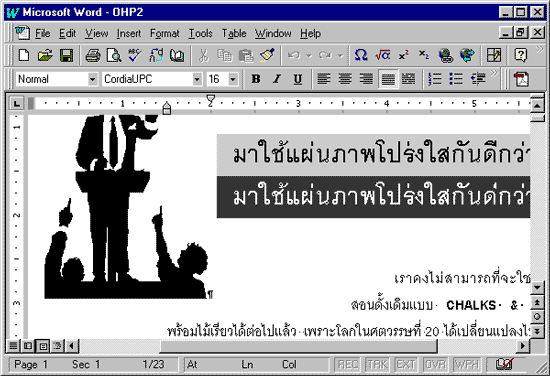
Task: Click the horizontal scrollbar thumb
Action: pos(299,346)
